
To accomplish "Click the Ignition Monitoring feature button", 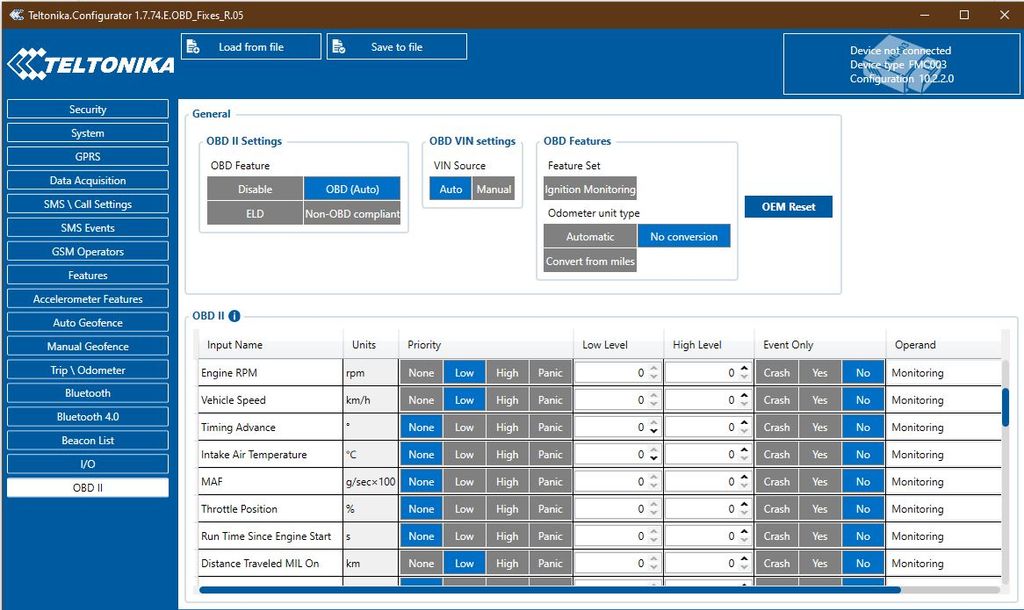I will click(590, 189).
